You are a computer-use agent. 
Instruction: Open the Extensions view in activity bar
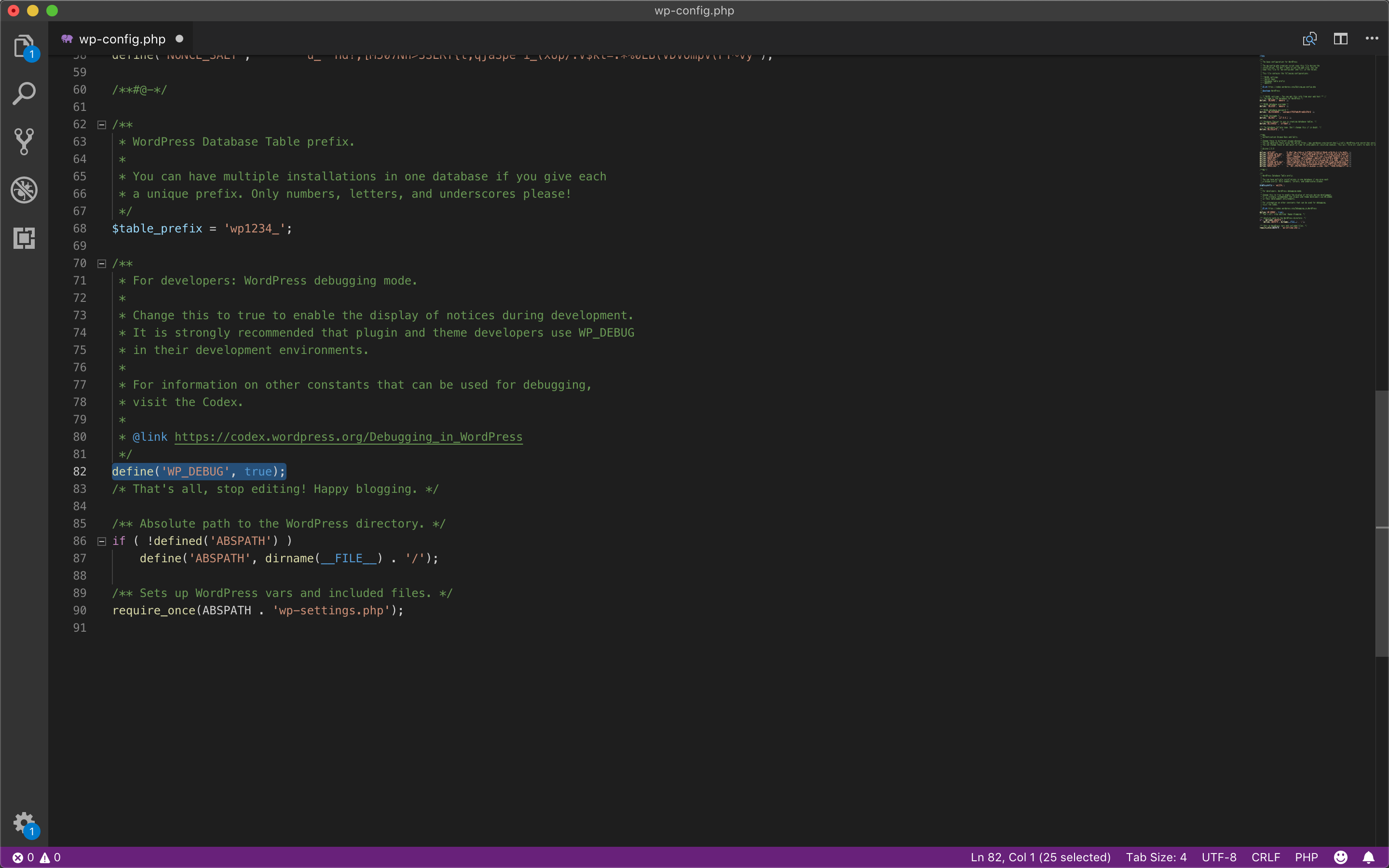tap(24, 238)
